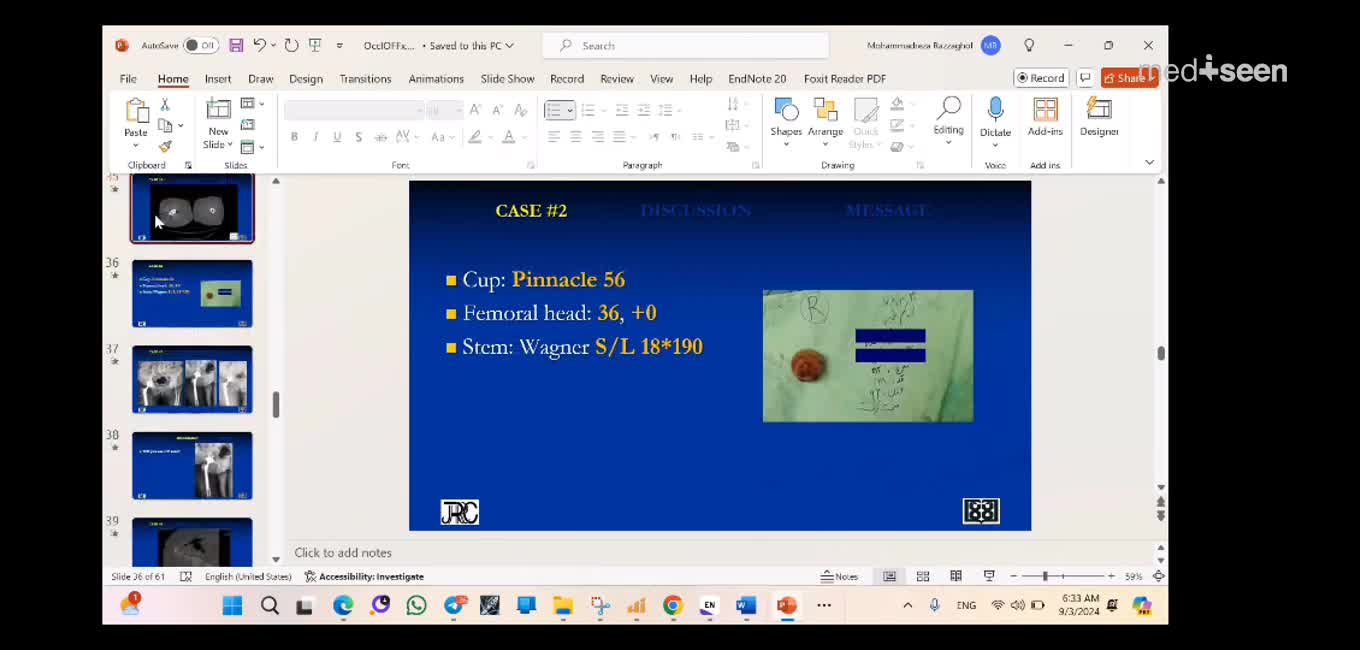The height and width of the screenshot is (650, 1360).
Task: Open Microsoft Word from the taskbar
Action: tap(746, 605)
